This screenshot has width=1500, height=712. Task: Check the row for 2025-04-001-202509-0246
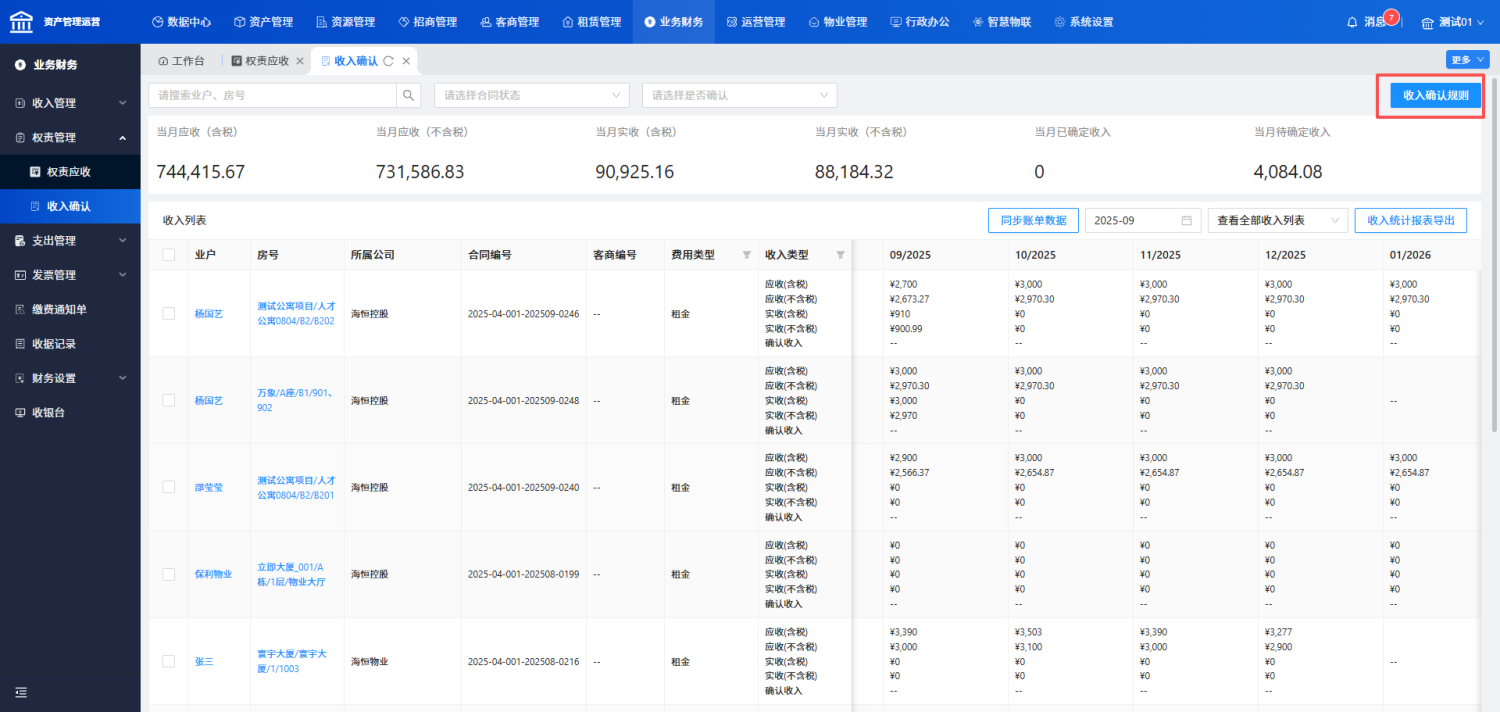tap(169, 313)
